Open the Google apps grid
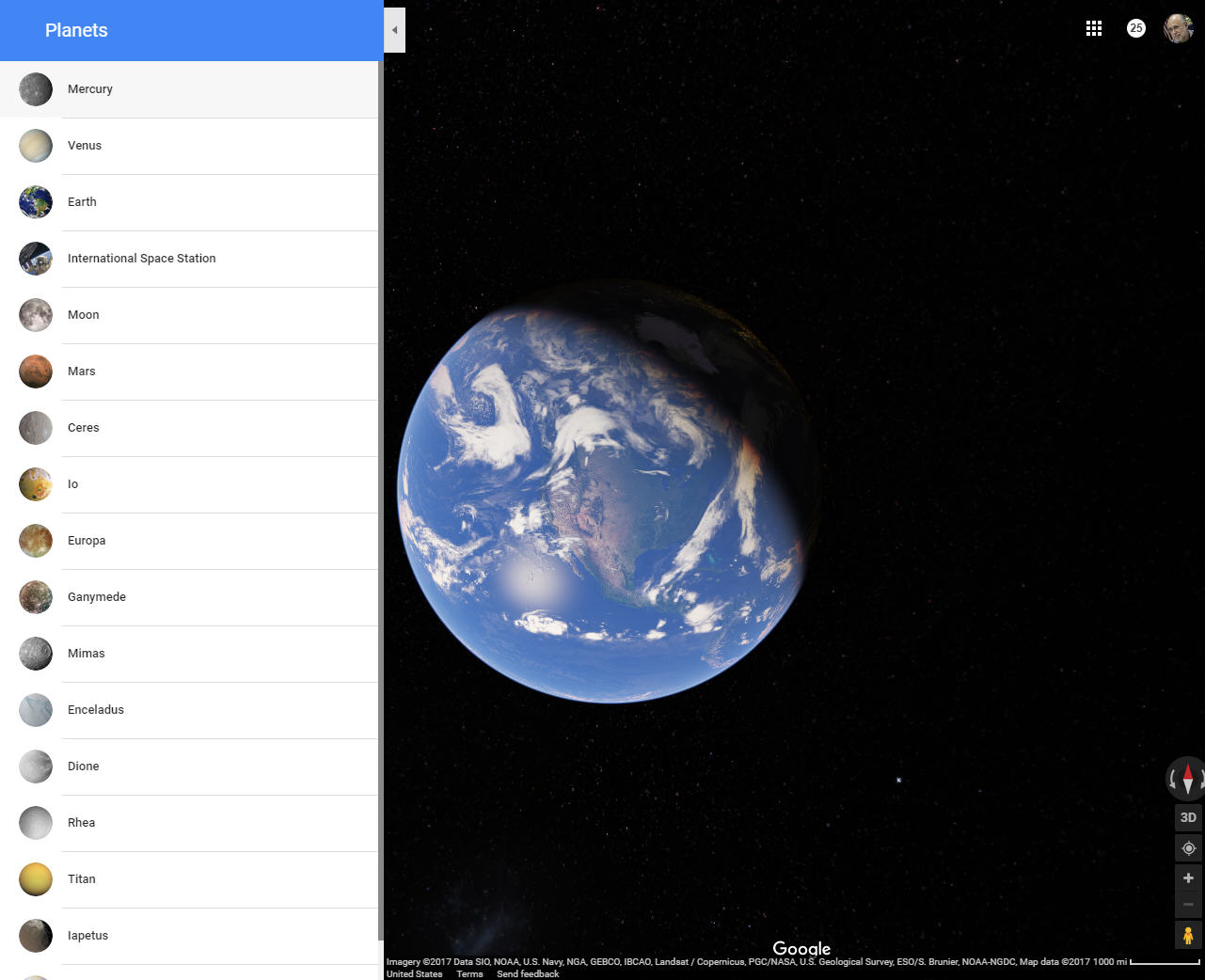The image size is (1205, 980). point(1093,28)
